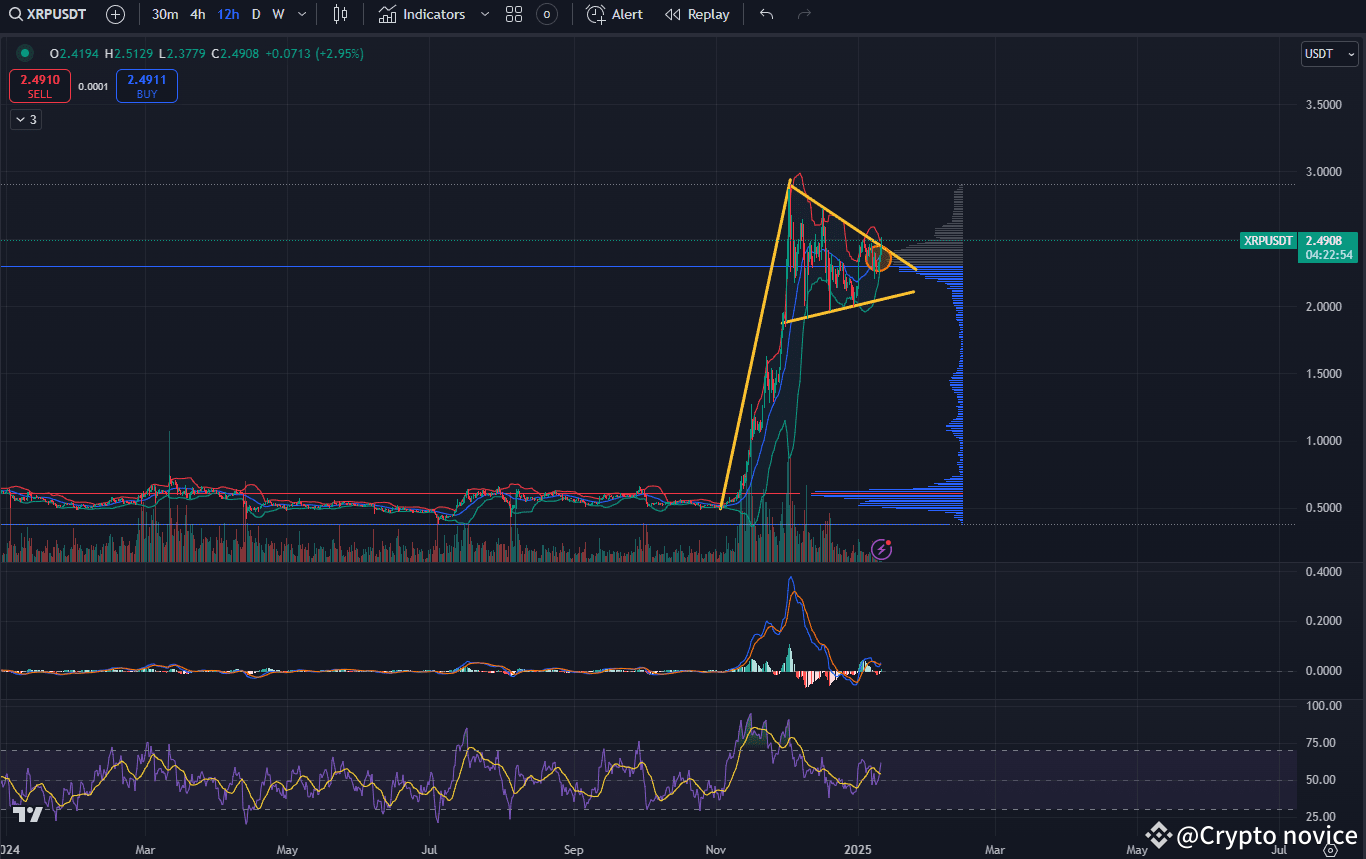Image resolution: width=1366 pixels, height=859 pixels.
Task: Open the USDT currency dropdown
Action: tap(1329, 54)
